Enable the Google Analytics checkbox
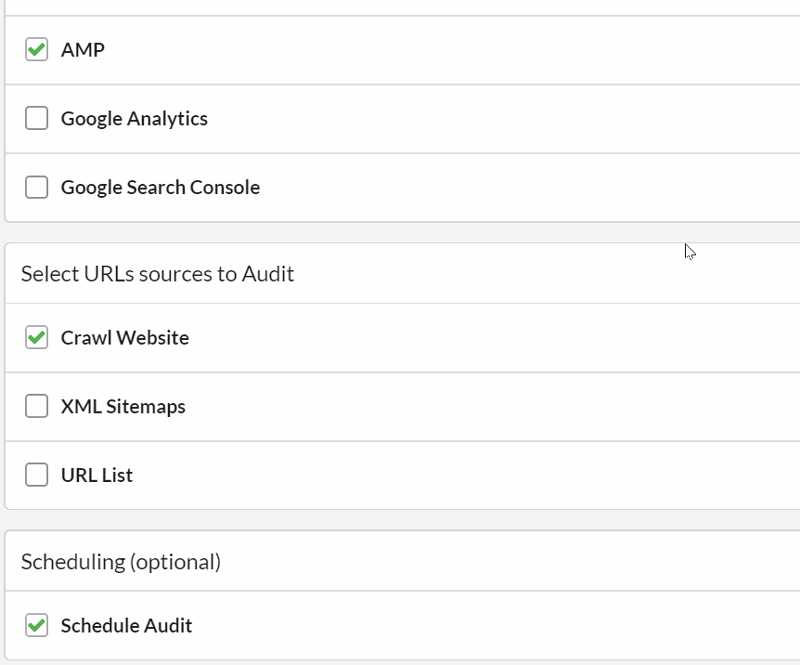The height and width of the screenshot is (665, 800). point(36,118)
